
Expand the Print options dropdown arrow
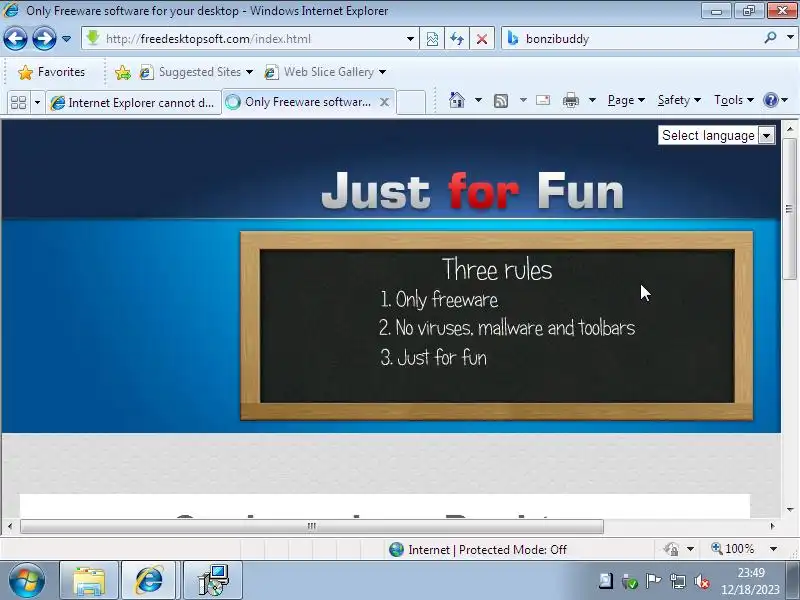(x=592, y=100)
